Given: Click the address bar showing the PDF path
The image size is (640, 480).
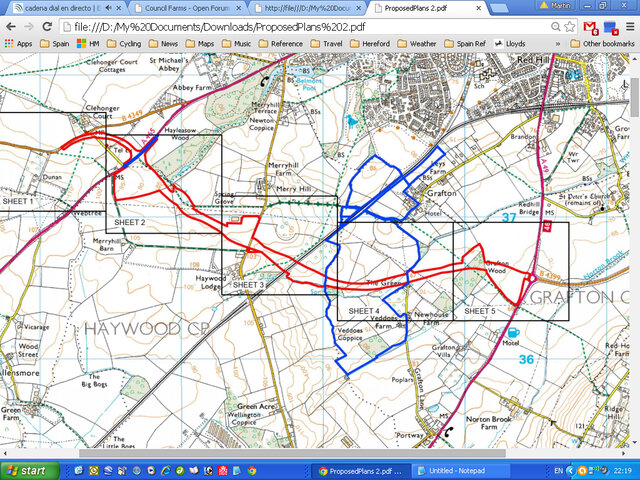Looking at the screenshot, I should click(300, 26).
